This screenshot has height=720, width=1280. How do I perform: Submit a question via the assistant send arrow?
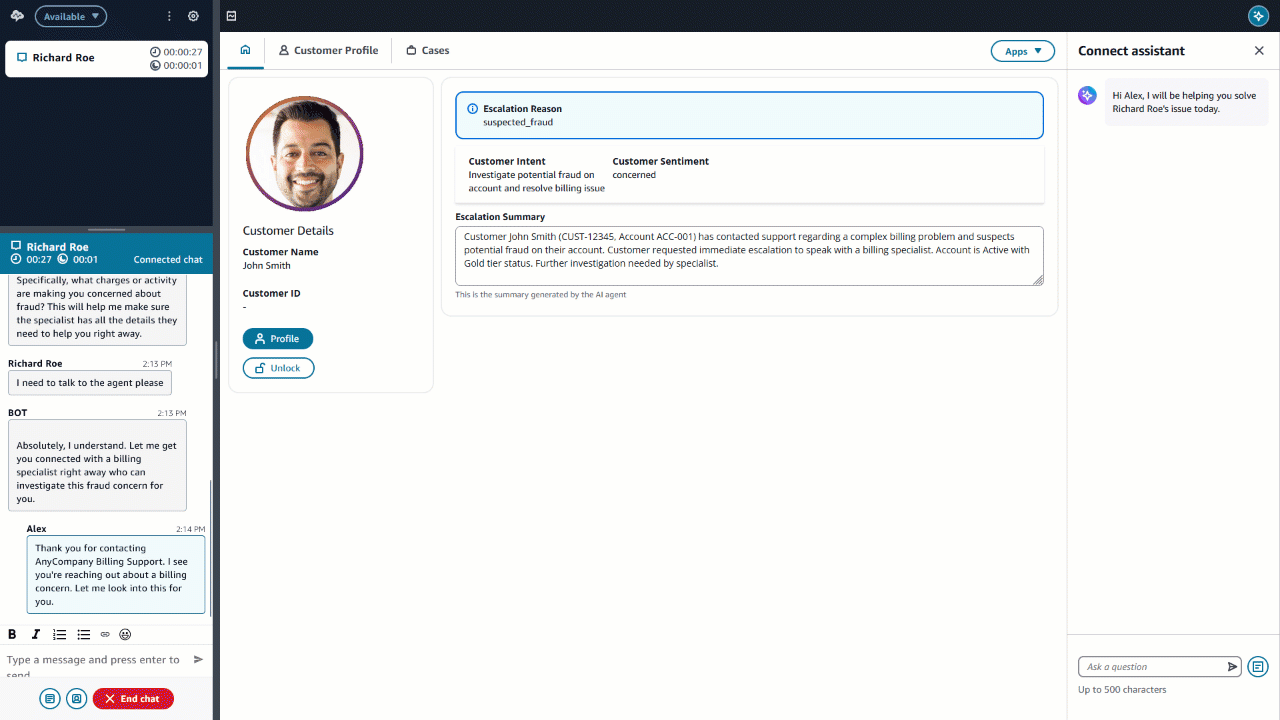pos(1233,666)
